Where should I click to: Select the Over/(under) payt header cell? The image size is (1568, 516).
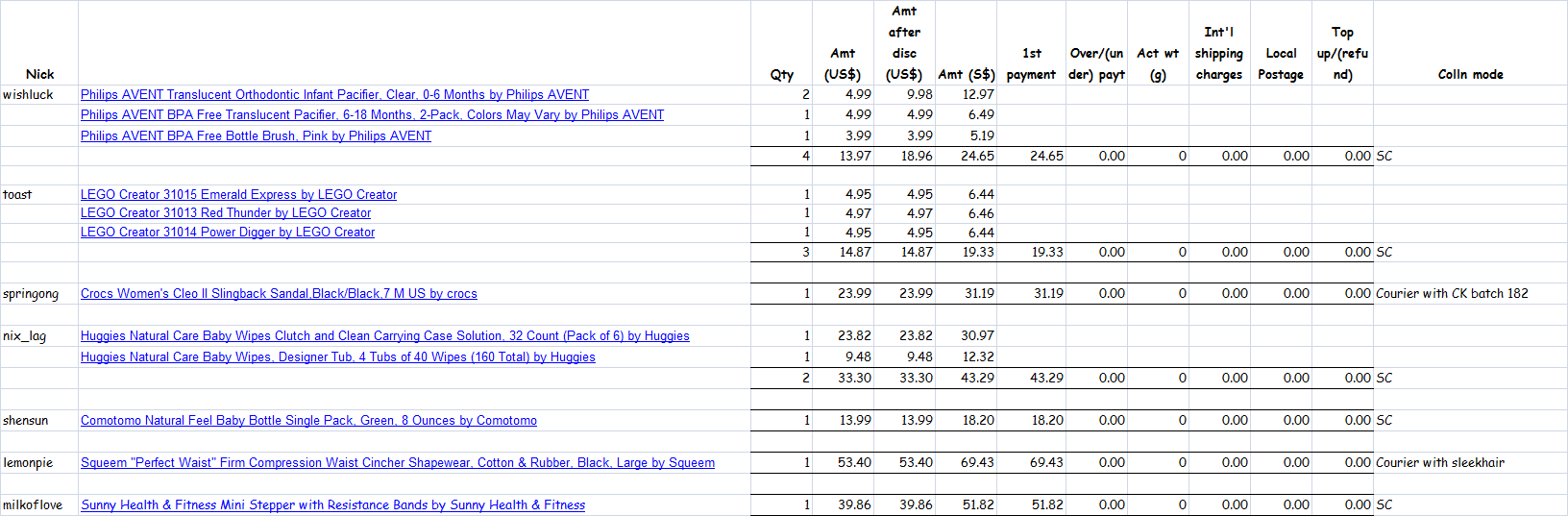[x=1096, y=42]
